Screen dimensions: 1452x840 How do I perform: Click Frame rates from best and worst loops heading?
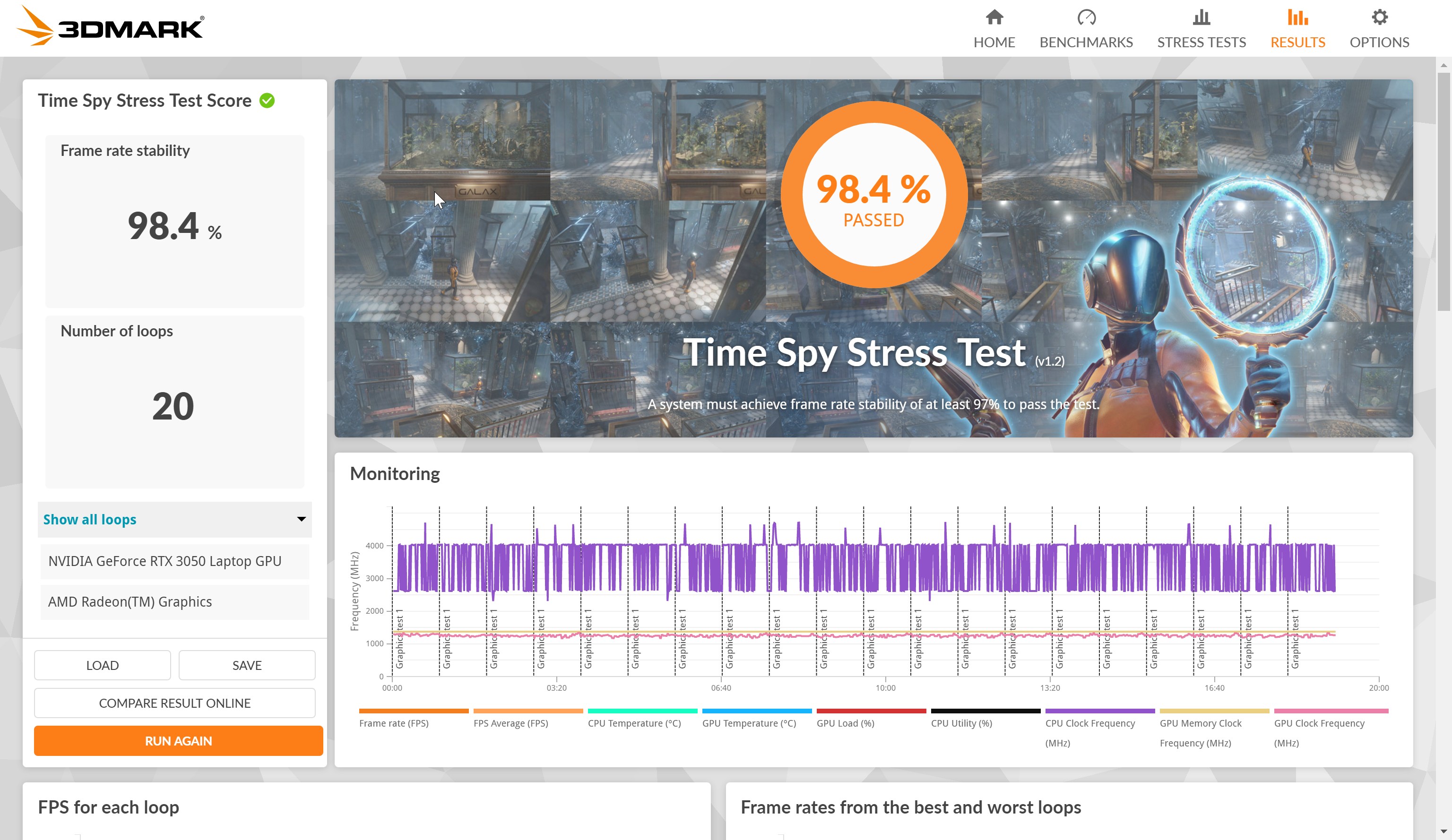911,807
